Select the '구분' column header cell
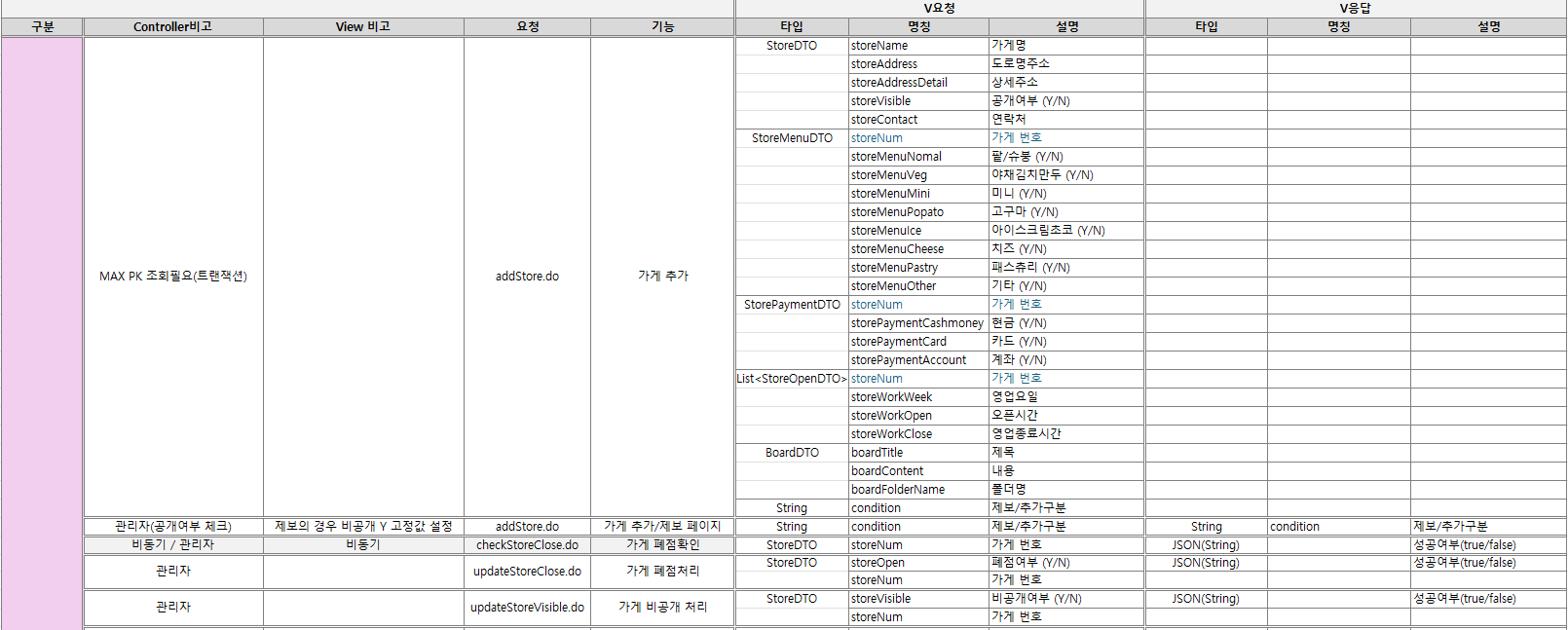 [42, 27]
